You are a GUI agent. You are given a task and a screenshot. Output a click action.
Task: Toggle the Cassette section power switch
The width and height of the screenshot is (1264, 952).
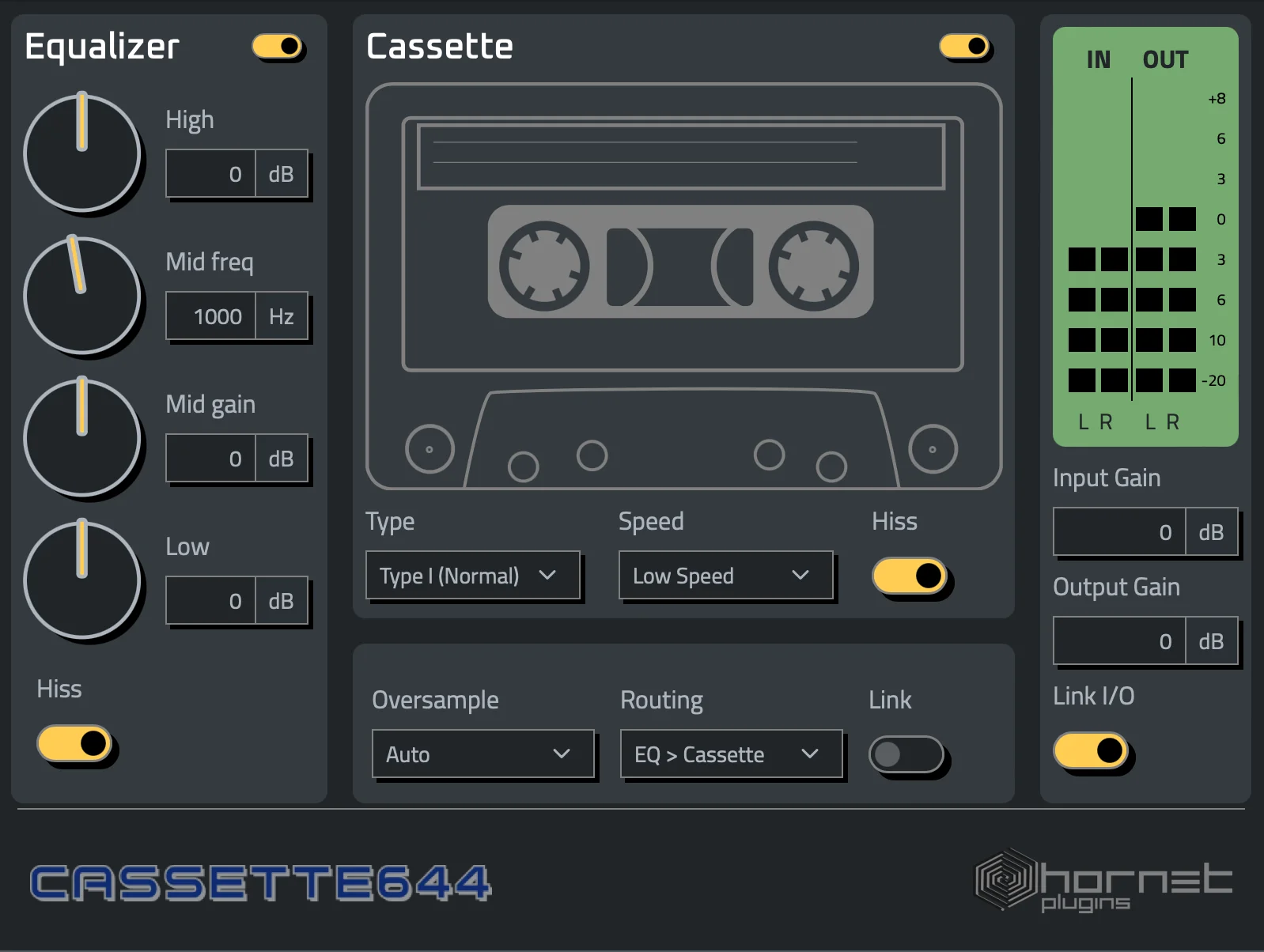(965, 47)
